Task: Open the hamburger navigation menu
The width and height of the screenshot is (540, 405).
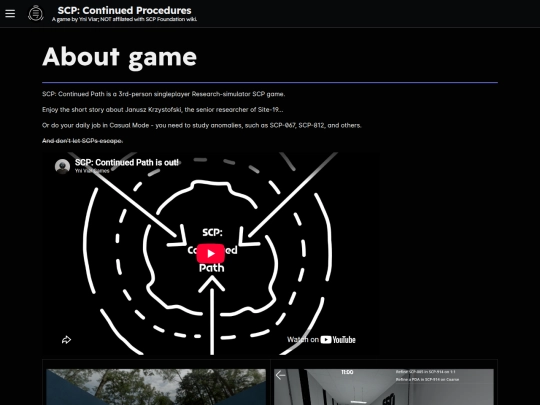Action: click(10, 13)
